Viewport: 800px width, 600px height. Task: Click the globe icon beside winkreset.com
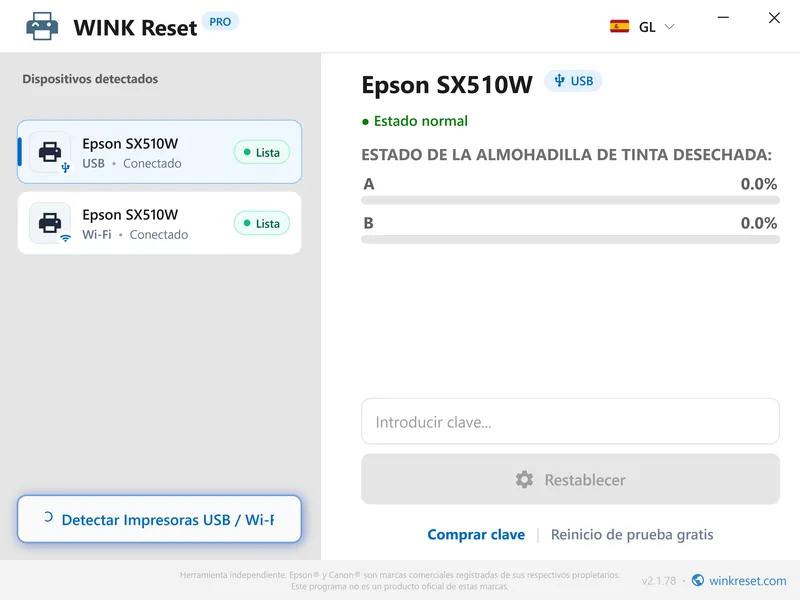point(697,580)
